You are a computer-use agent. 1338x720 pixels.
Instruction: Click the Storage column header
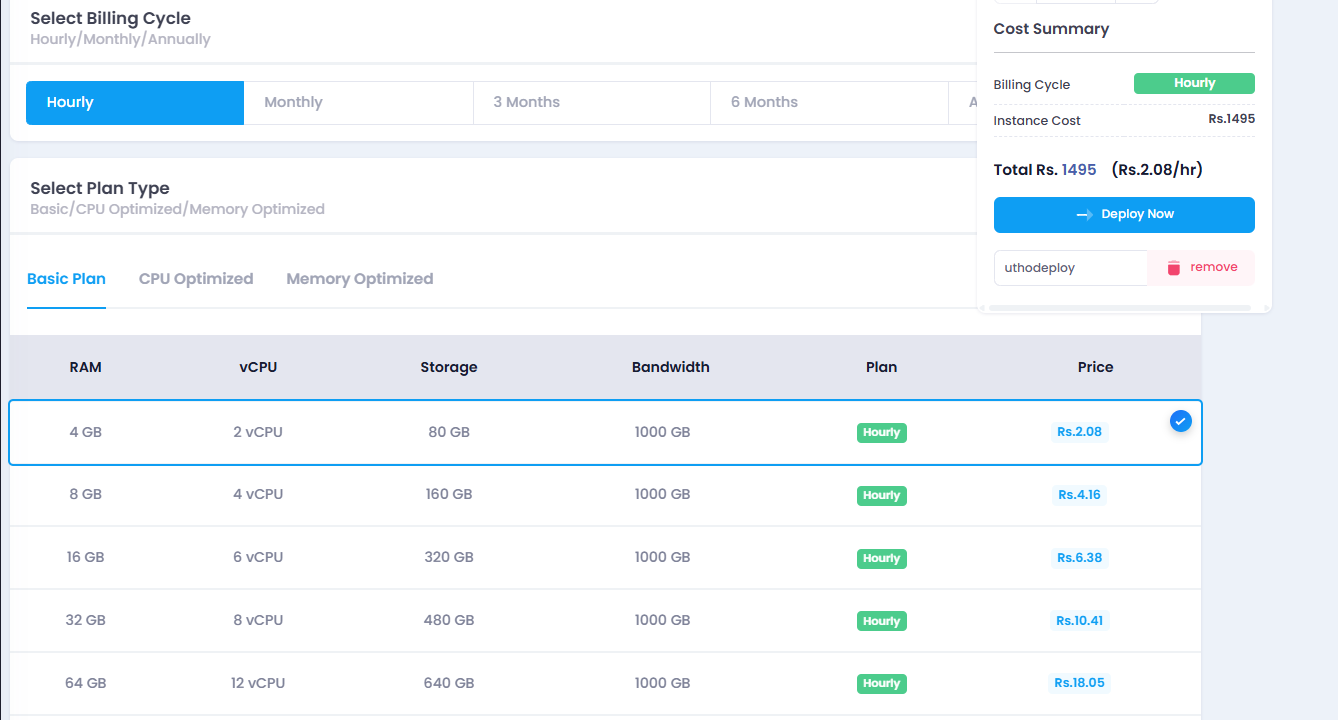coord(449,367)
